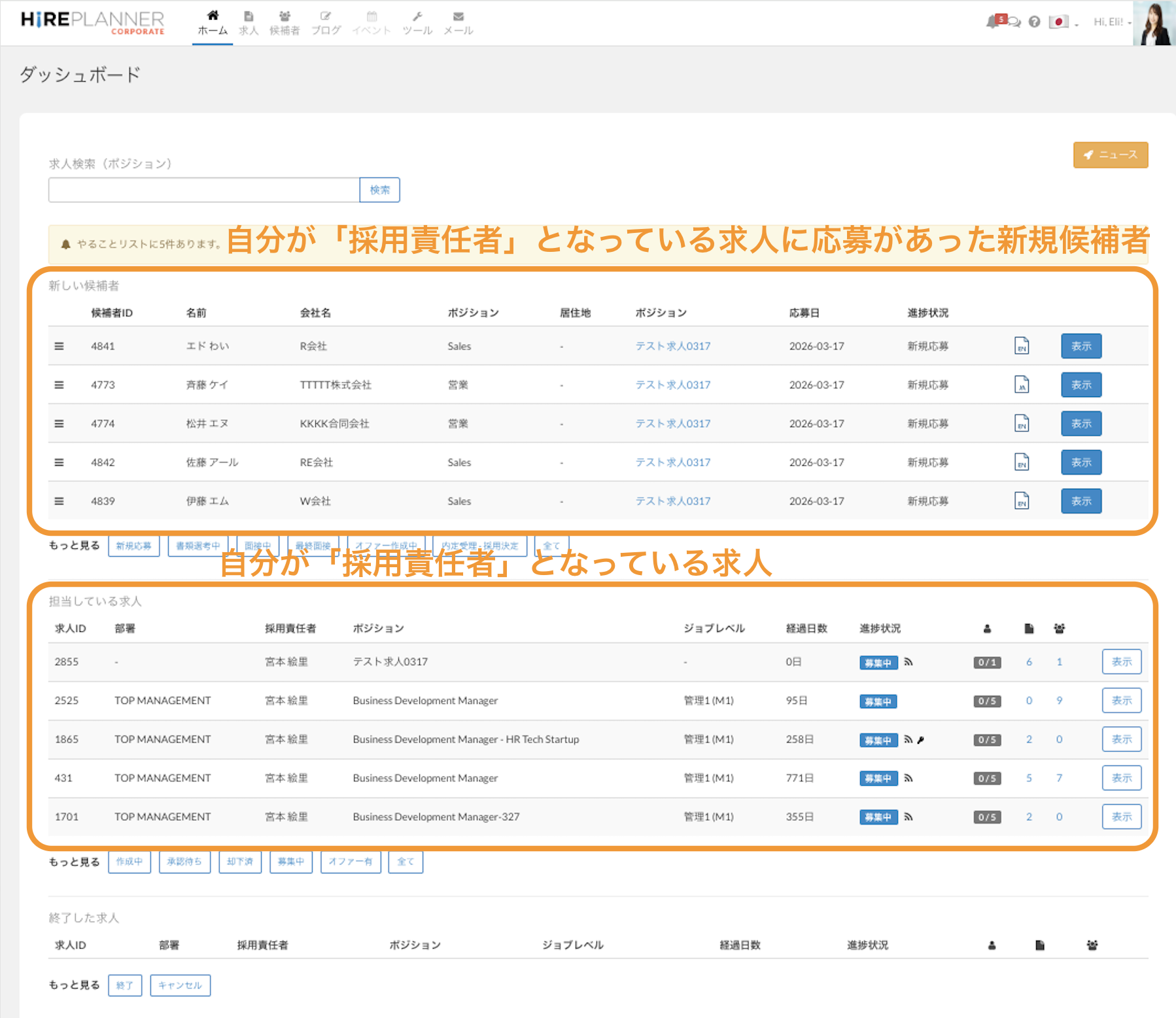Open resume document icon for candidate 4773
This screenshot has width=1176, height=1018.
pos(1021,385)
